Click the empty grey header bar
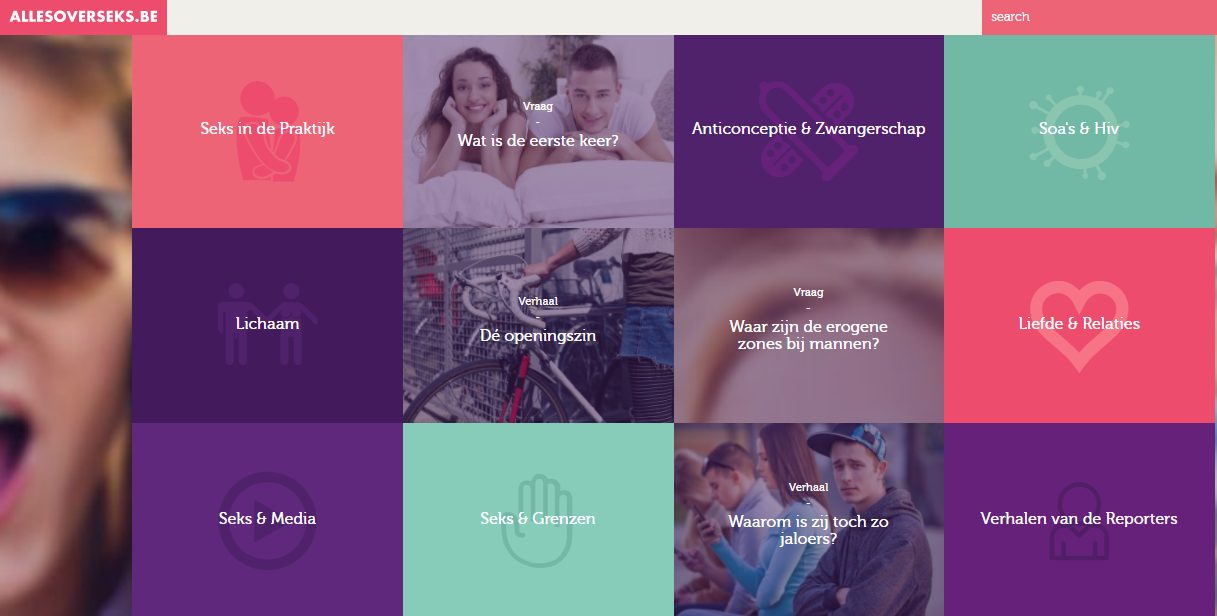Image resolution: width=1217 pixels, height=616 pixels. point(574,17)
